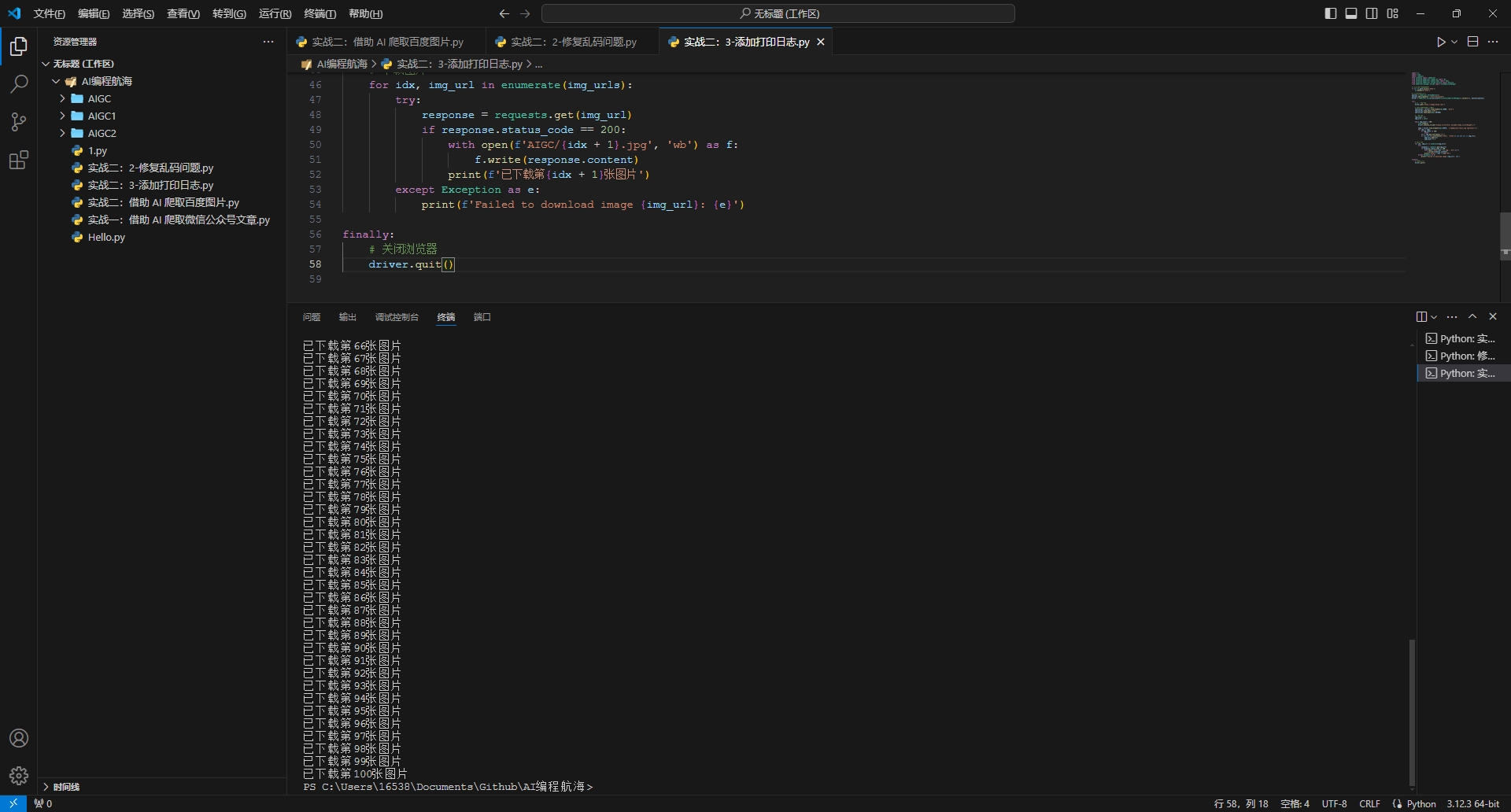The height and width of the screenshot is (812, 1511).
Task: Open 实战二：2-修复乱码问题.py in explorer
Action: [x=162, y=168]
